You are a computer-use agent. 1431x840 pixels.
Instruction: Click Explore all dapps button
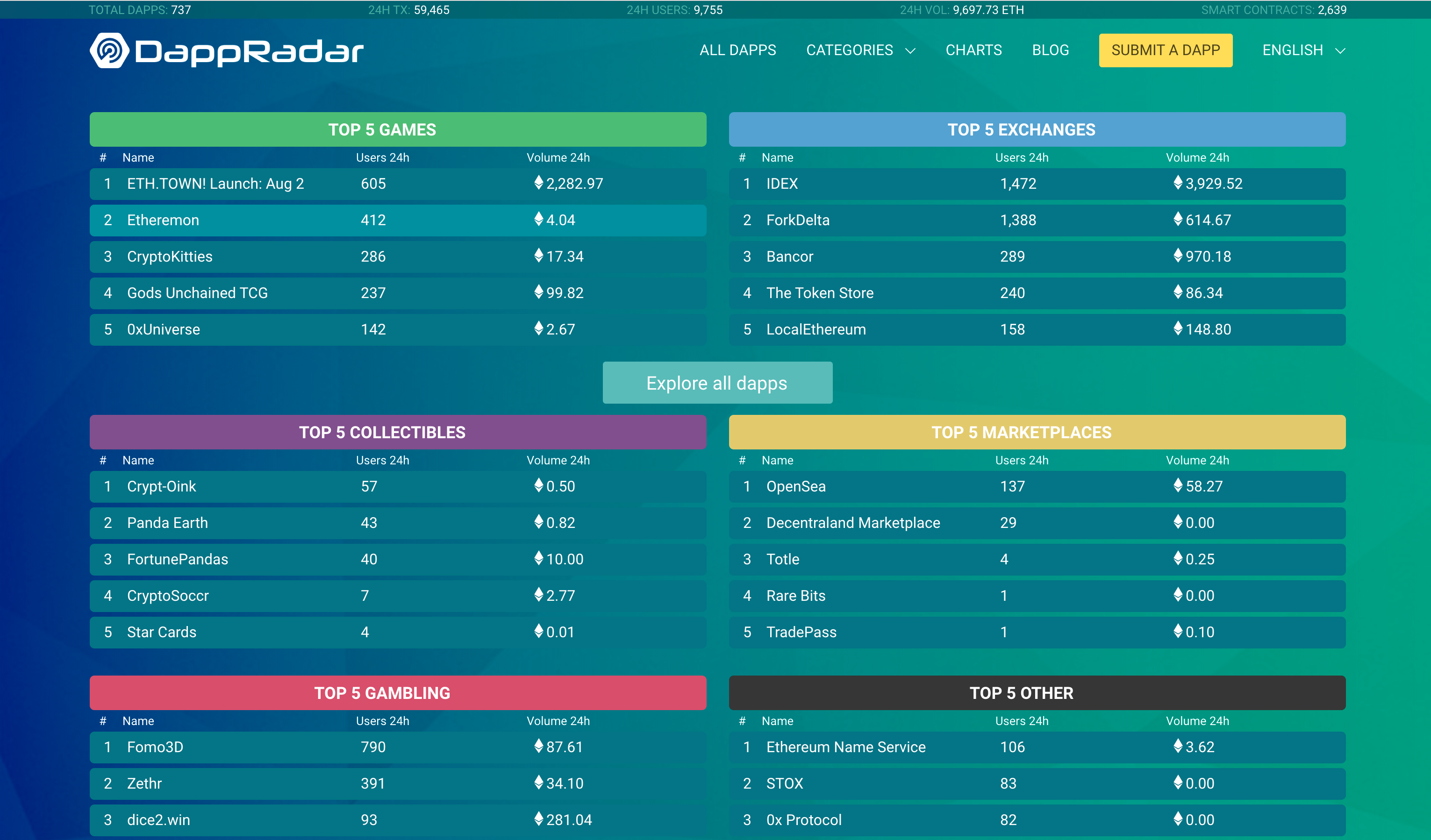click(717, 383)
